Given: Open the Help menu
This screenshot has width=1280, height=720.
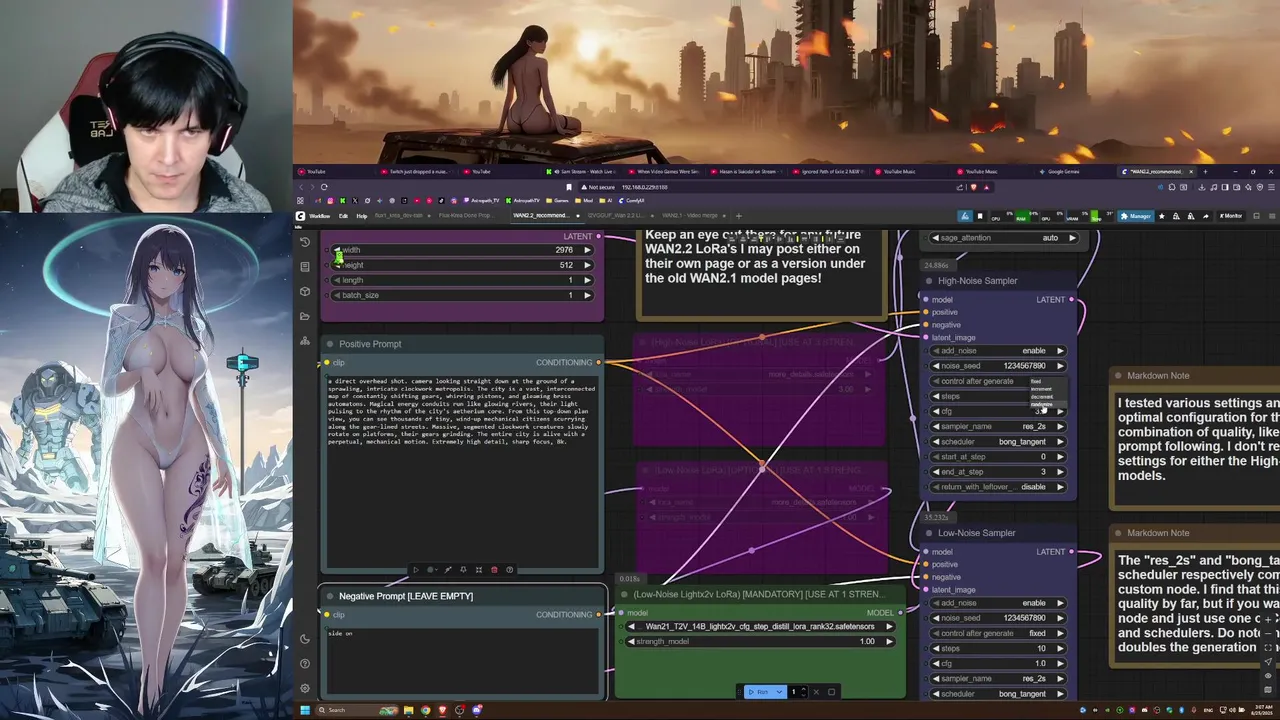Looking at the screenshot, I should [x=362, y=215].
